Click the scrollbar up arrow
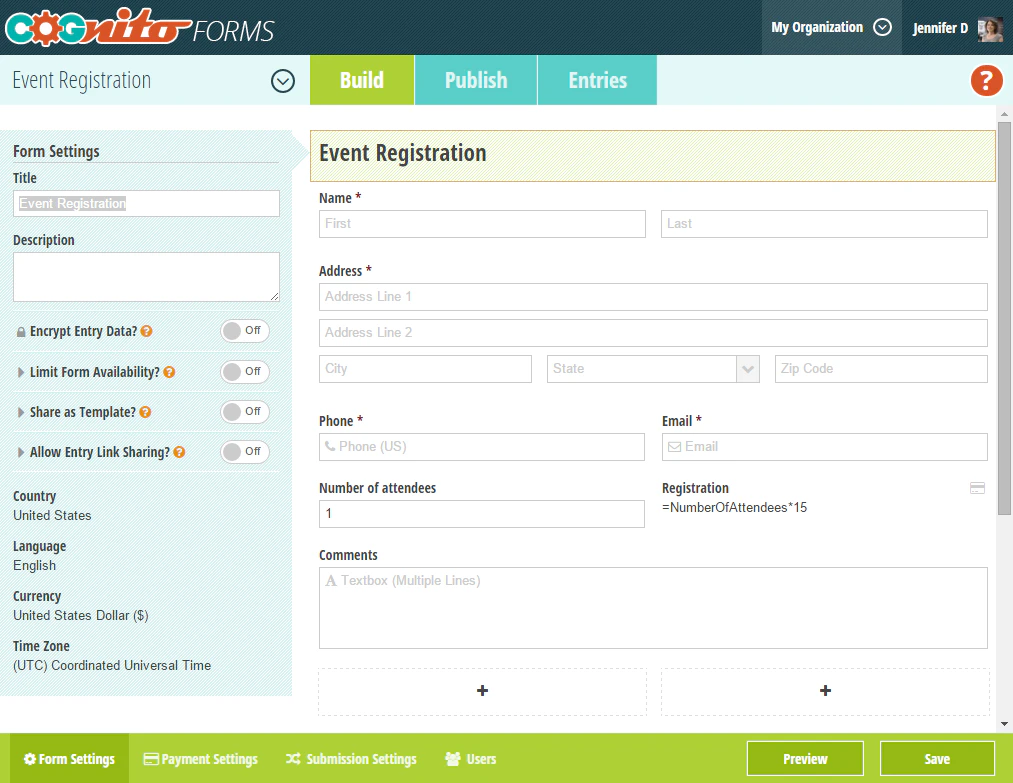The image size is (1013, 783). pyautogui.click(x=1004, y=114)
